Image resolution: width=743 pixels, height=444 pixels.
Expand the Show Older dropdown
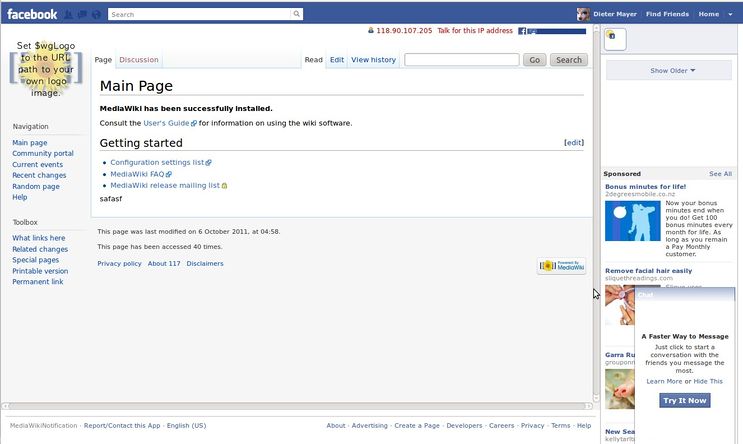click(669, 71)
